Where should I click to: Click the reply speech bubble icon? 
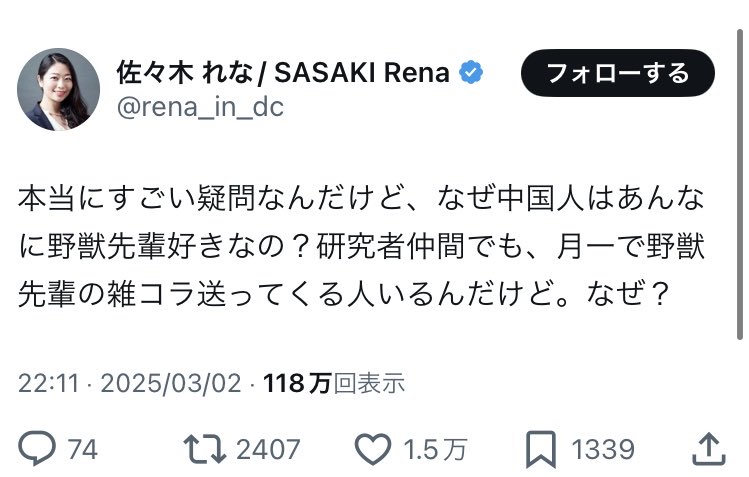pos(36,448)
